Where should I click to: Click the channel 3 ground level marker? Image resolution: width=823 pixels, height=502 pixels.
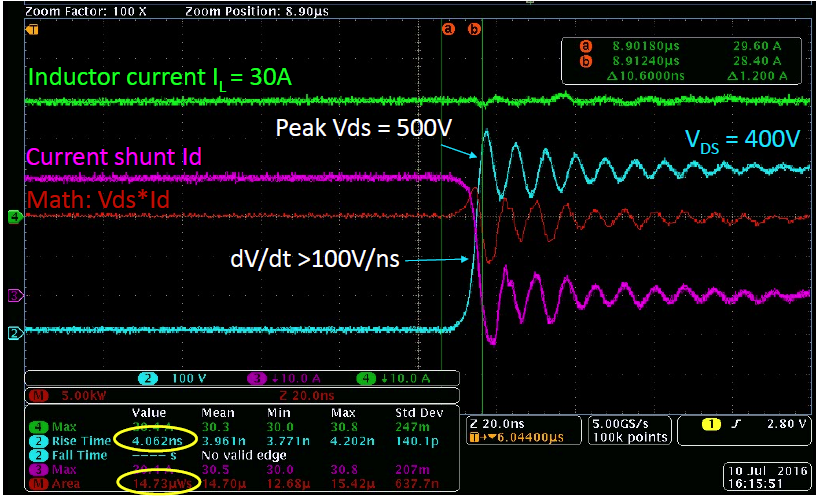(15, 296)
